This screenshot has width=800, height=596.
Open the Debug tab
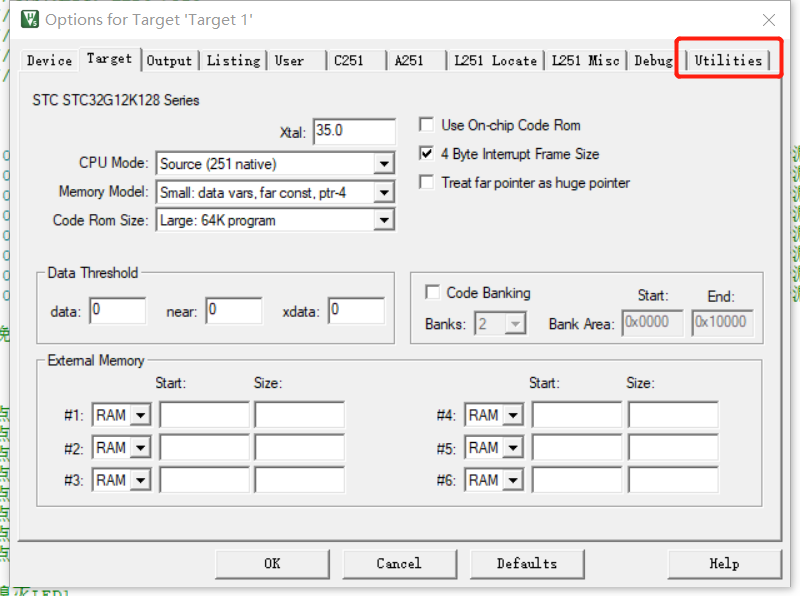coord(653,61)
